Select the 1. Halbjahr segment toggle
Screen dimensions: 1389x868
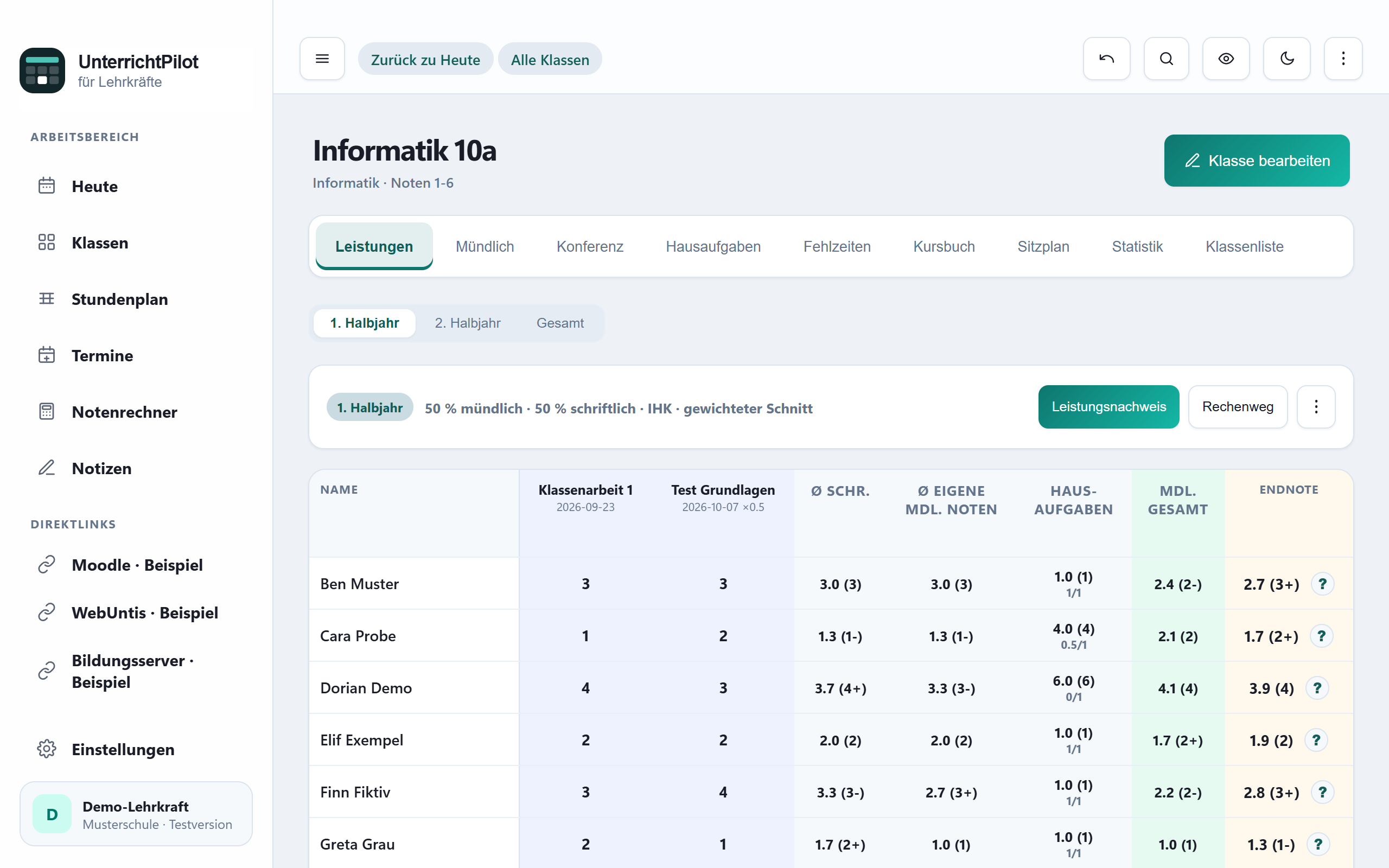[x=365, y=323]
